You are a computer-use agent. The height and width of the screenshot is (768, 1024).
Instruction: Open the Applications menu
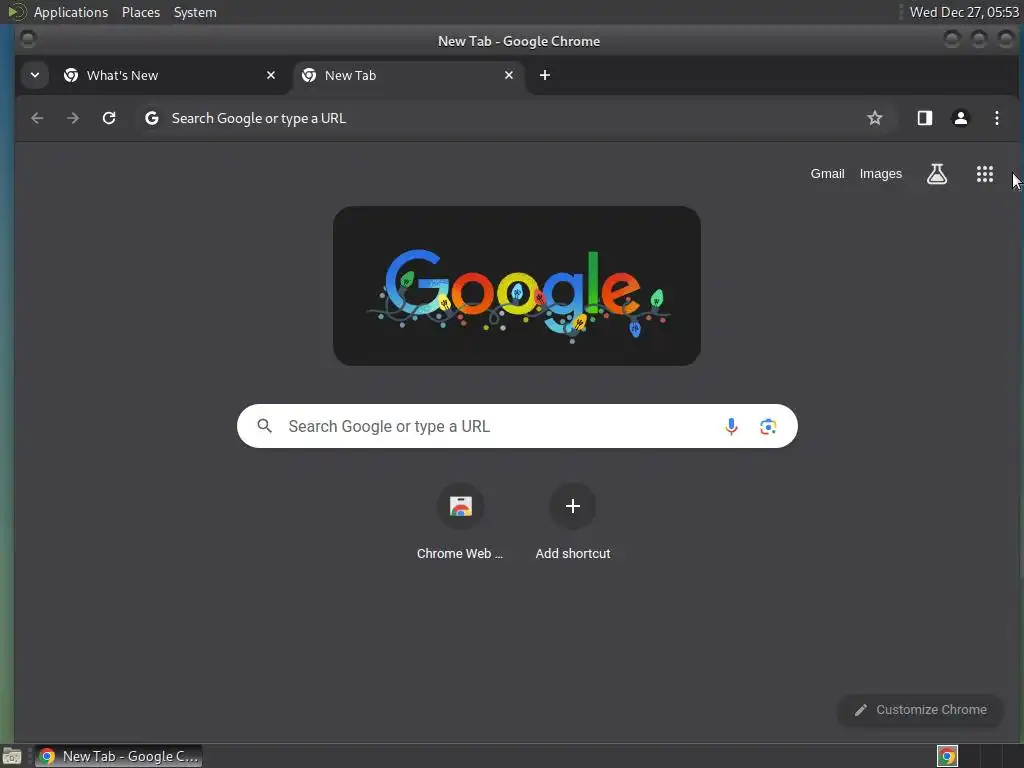(x=71, y=12)
